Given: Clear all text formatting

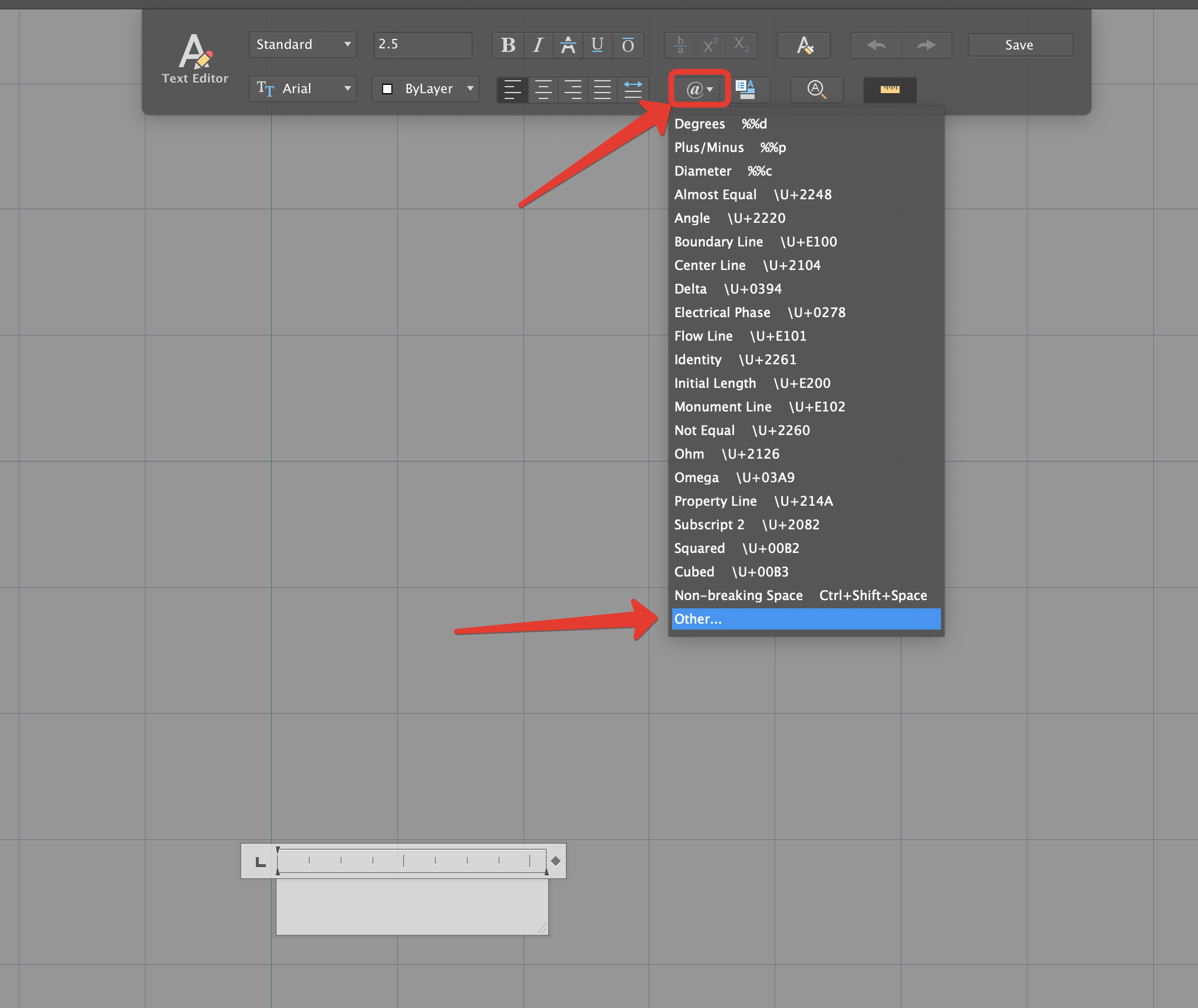Looking at the screenshot, I should point(804,45).
